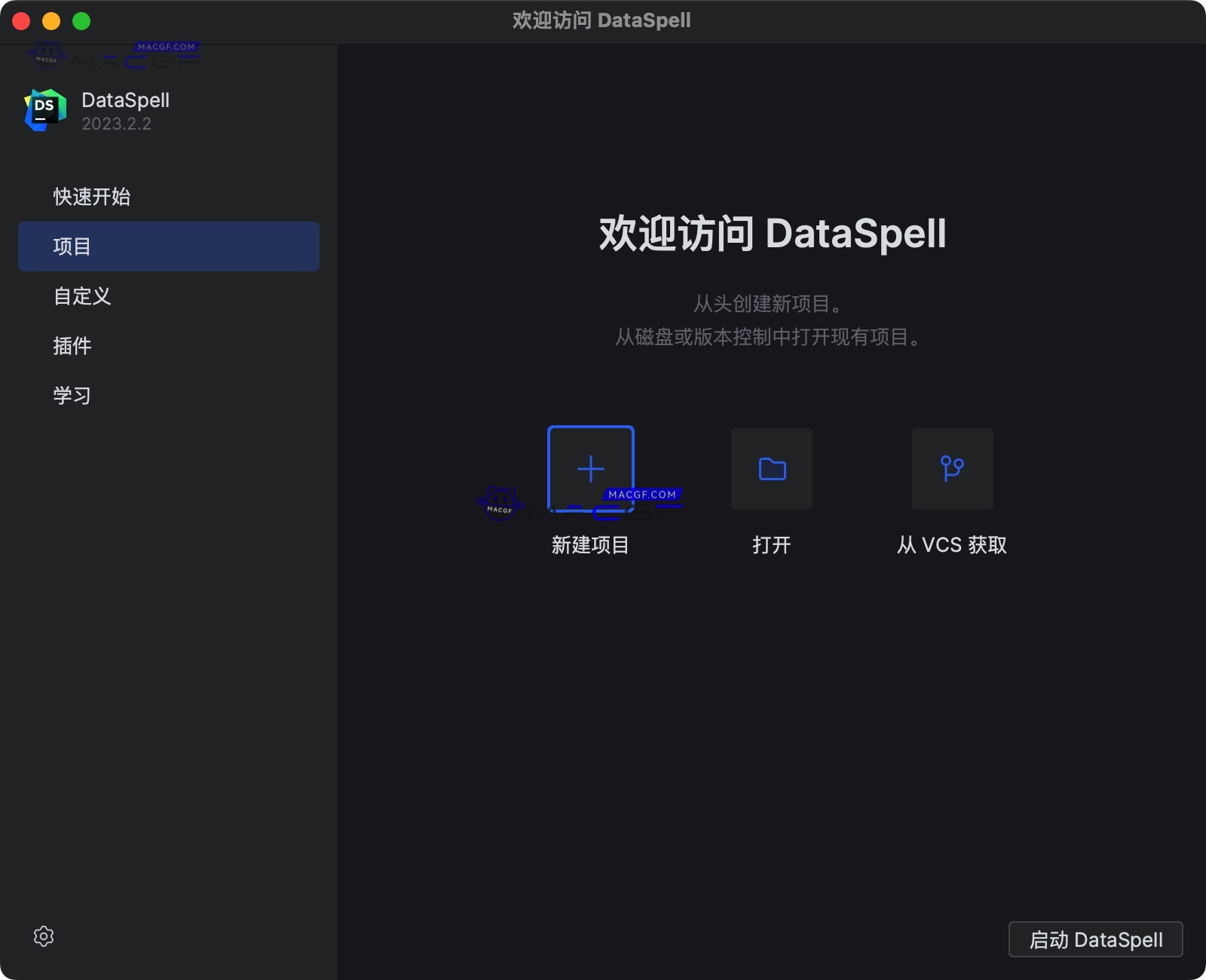Browse the 插件 sidebar item
Screen dimensions: 1206x980
pos(72,345)
